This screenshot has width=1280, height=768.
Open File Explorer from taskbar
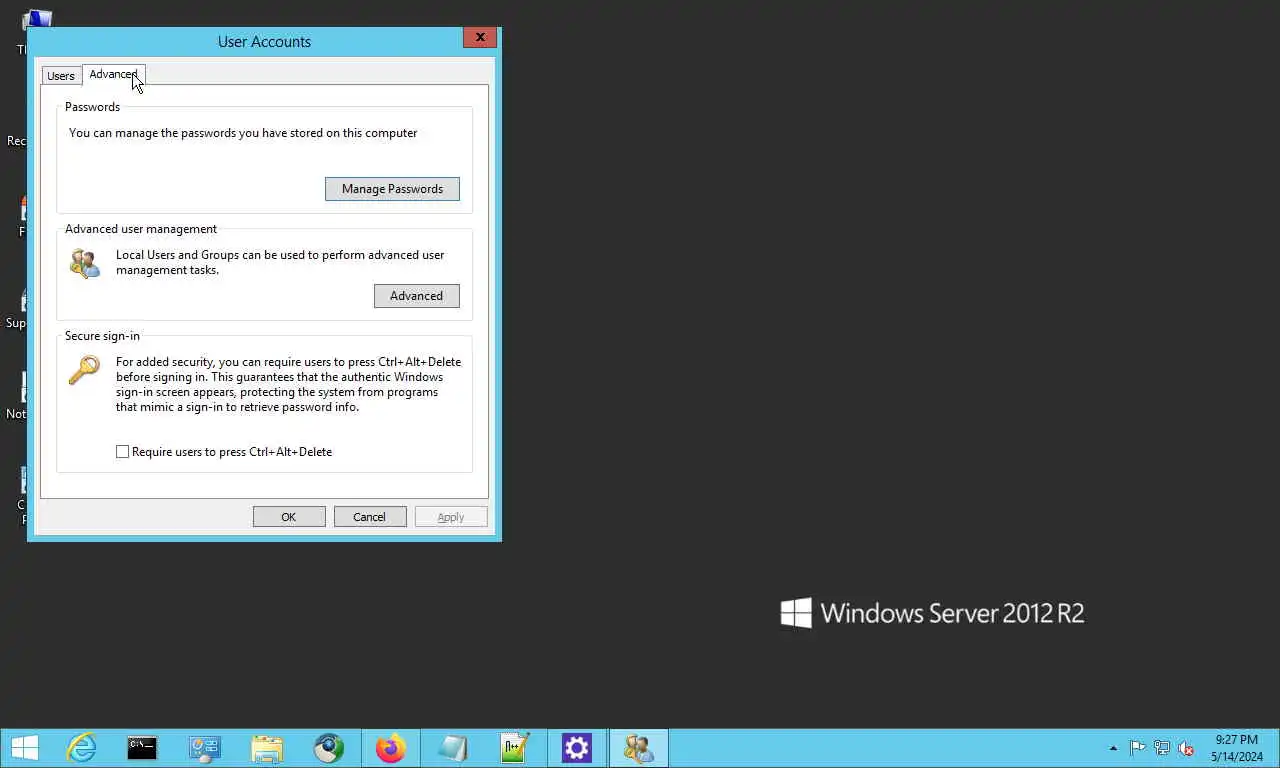267,748
